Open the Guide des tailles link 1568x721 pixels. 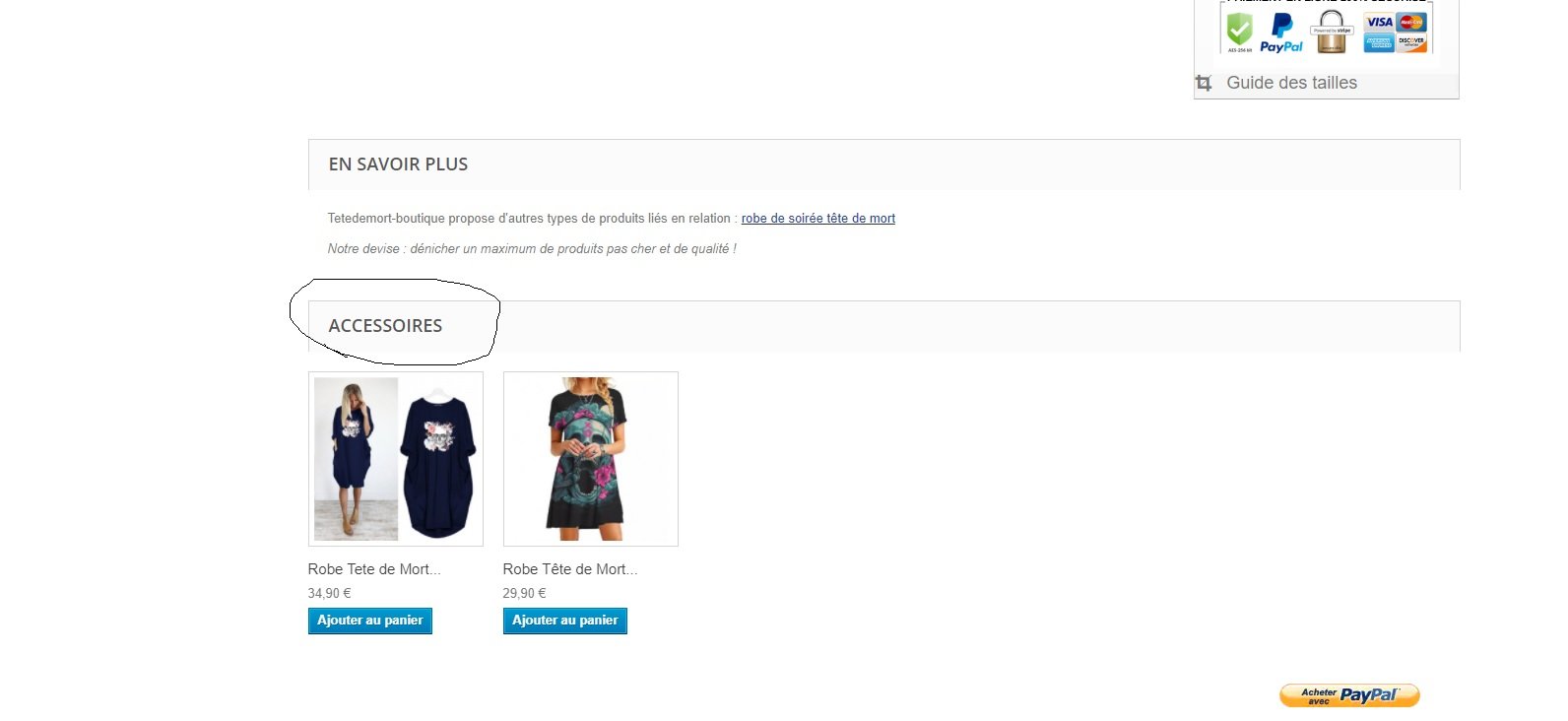click(x=1291, y=83)
